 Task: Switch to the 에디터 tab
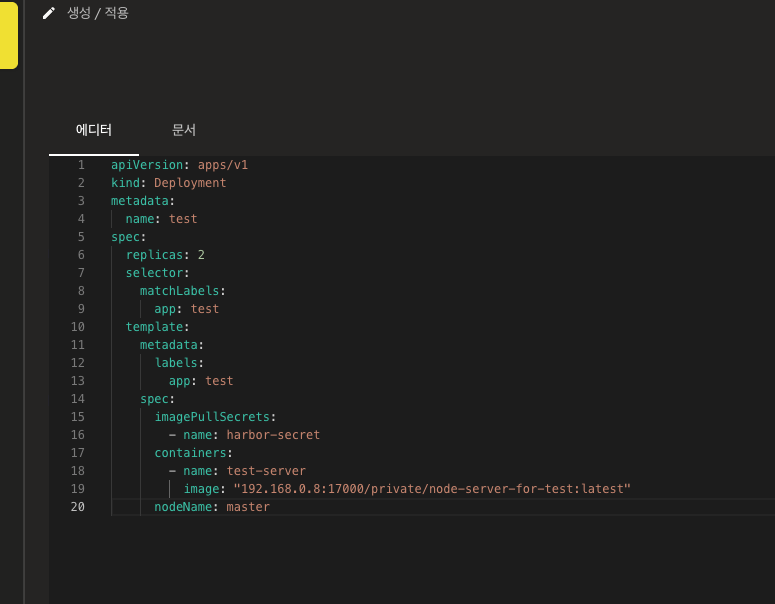94,130
